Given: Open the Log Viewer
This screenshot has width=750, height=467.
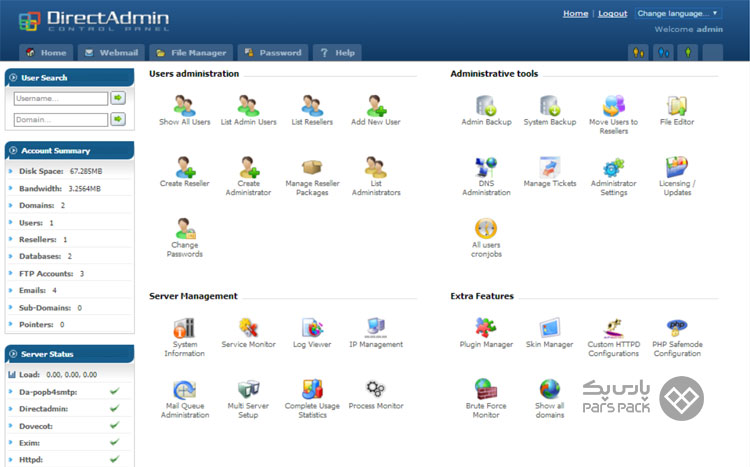Looking at the screenshot, I should [312, 333].
